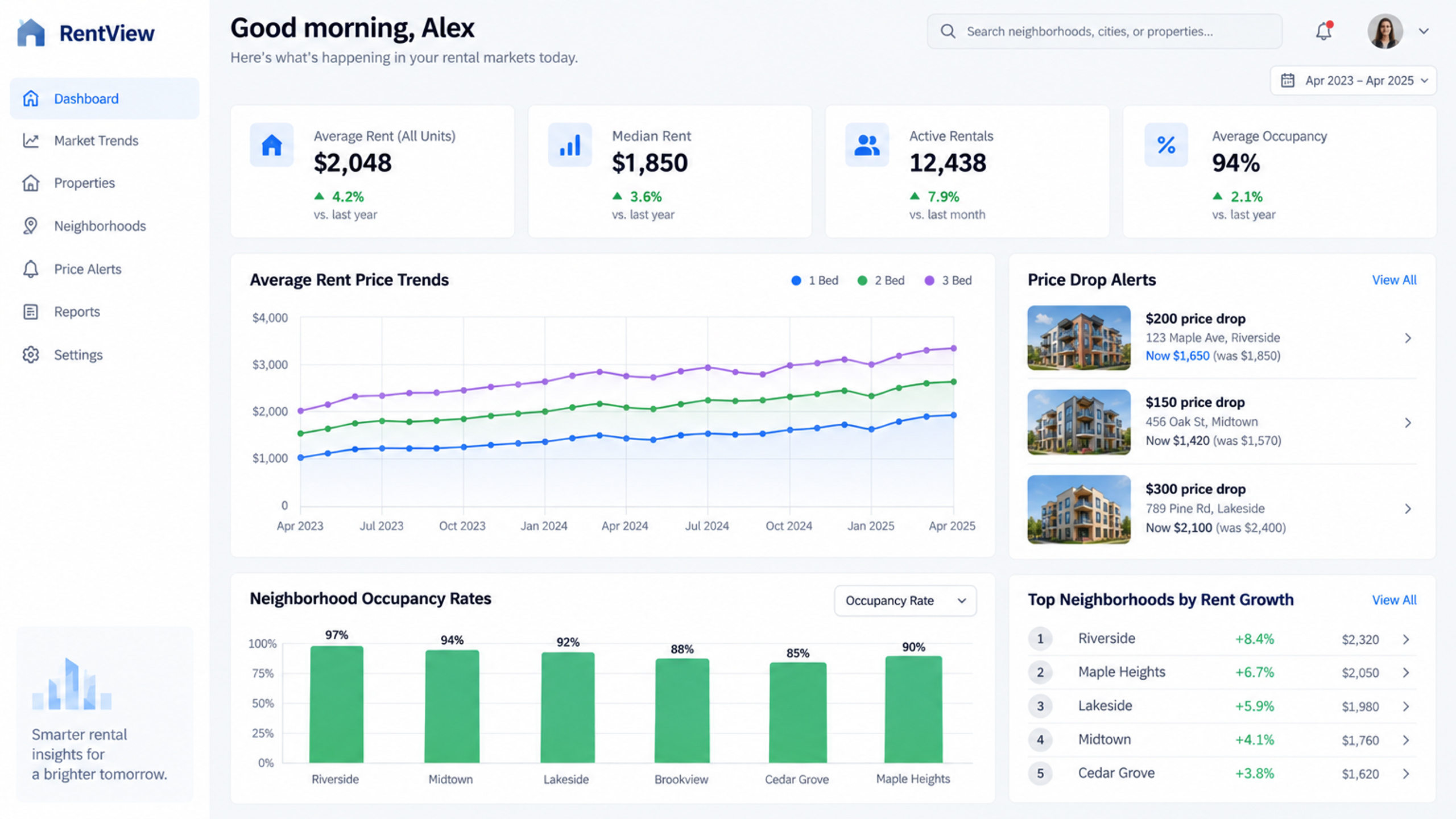1456x819 pixels.
Task: Click the Settings gear icon
Action: 31,354
